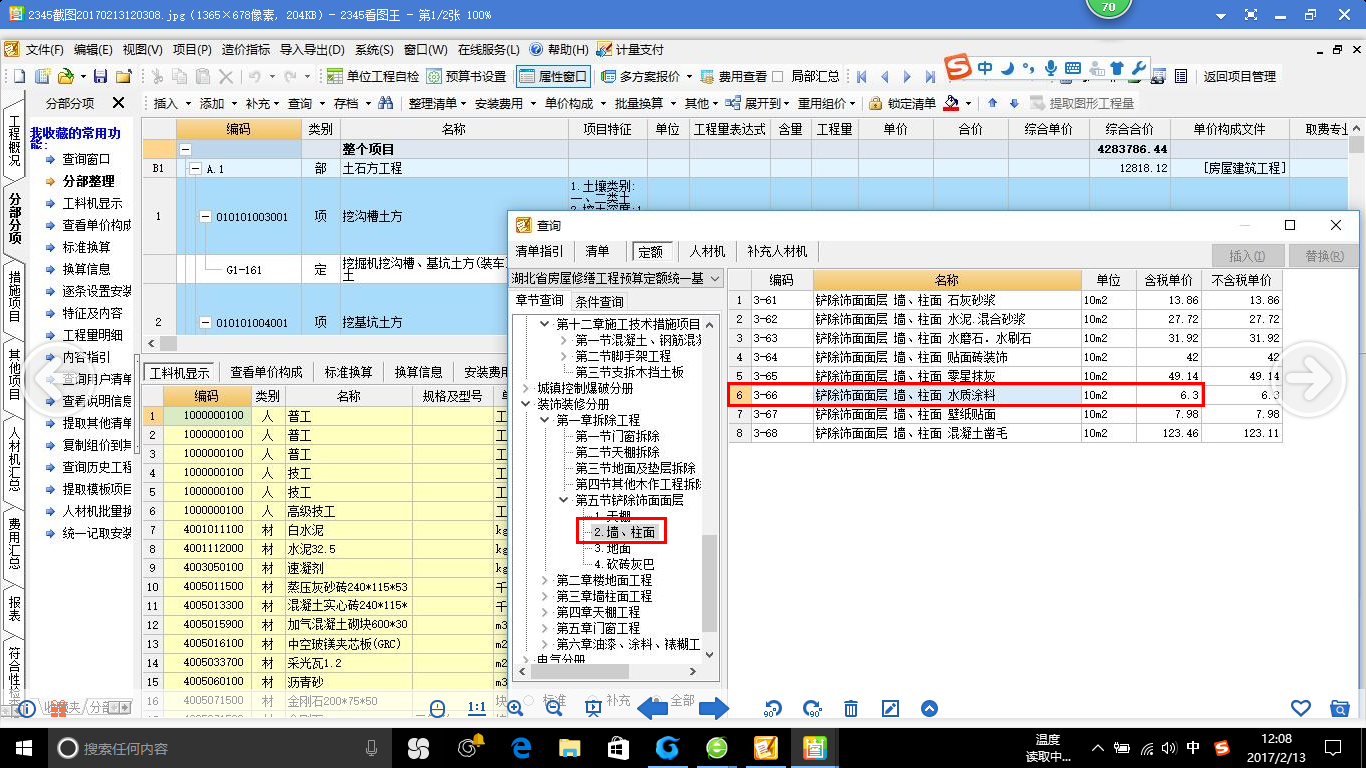Move item down with blue down arrow
This screenshot has height=768, width=1366.
tap(1014, 103)
